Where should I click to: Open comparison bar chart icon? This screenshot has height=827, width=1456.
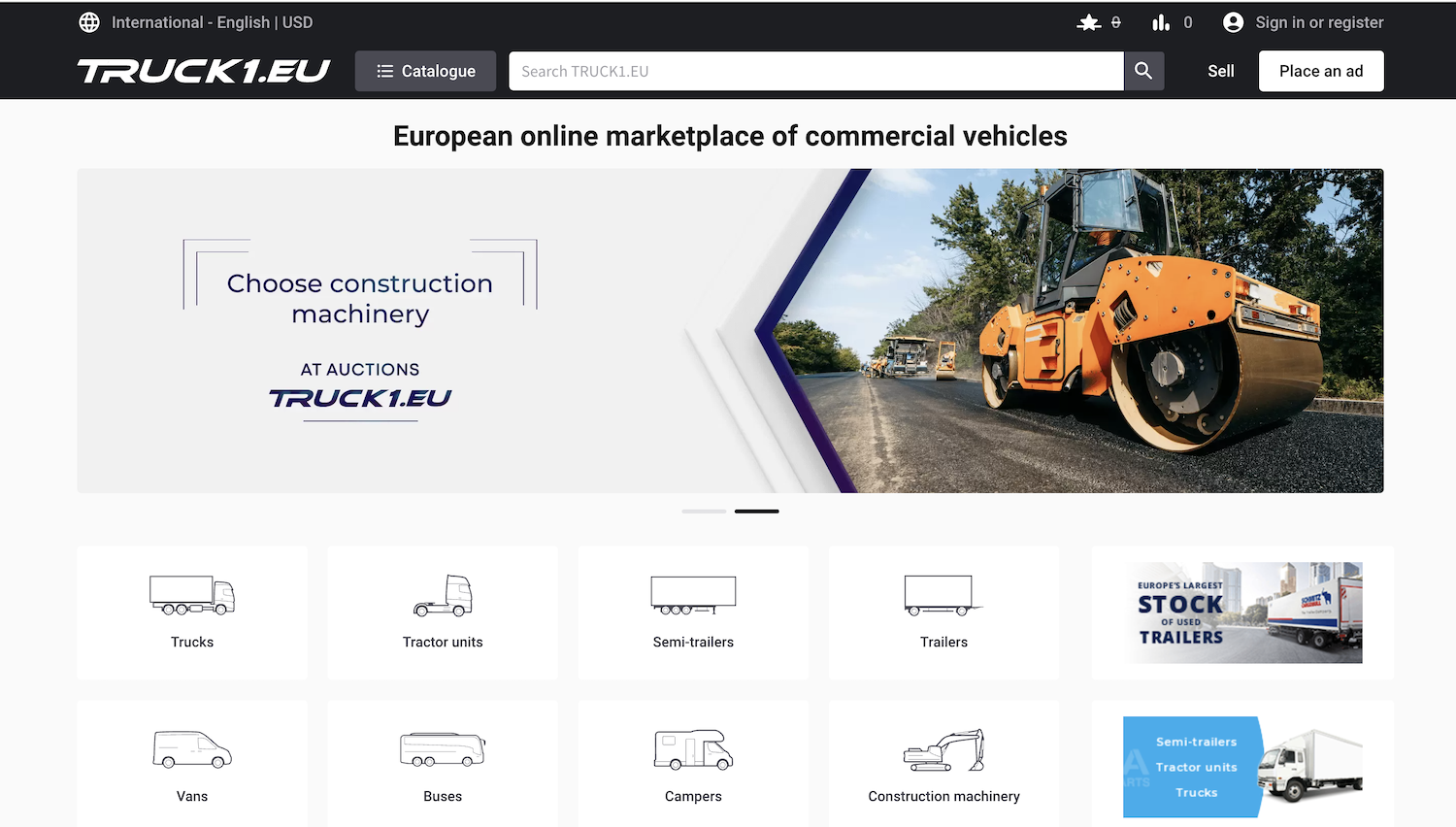coord(1161,22)
